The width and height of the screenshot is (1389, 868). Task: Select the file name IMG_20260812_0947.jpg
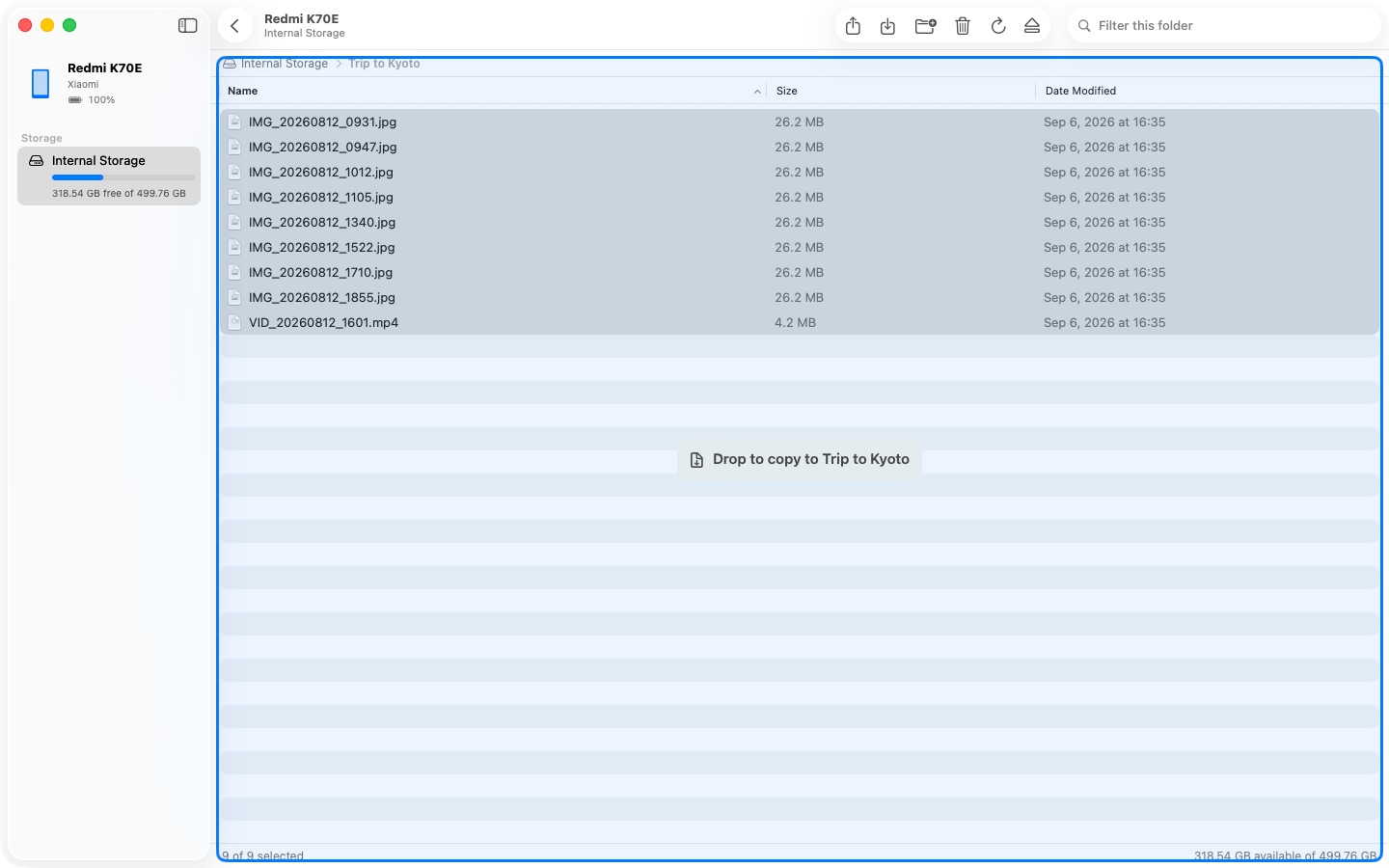[x=322, y=148]
